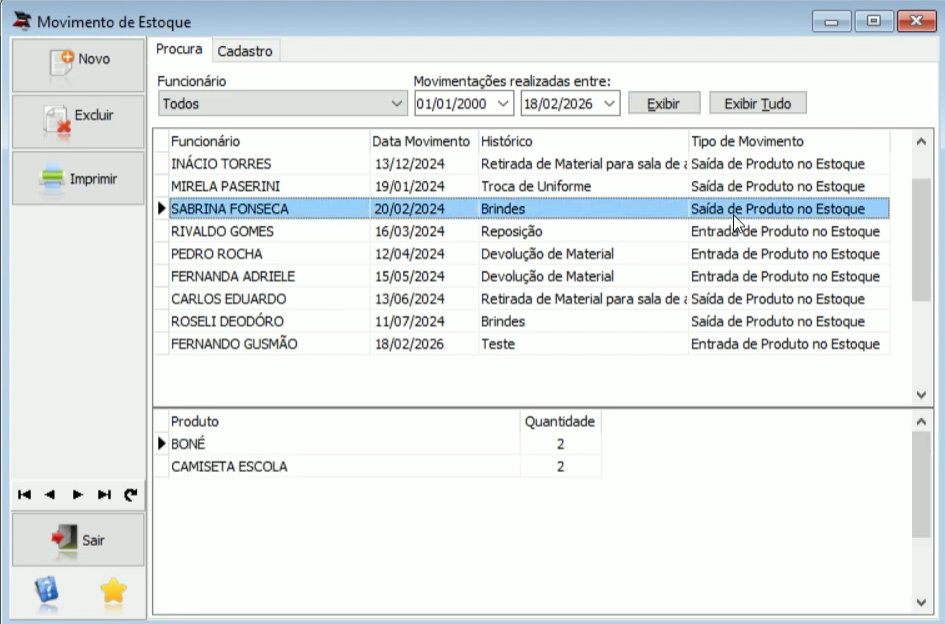Screen dimensions: 945x624
Task: Sort by Data Movimento column header
Action: click(x=424, y=141)
